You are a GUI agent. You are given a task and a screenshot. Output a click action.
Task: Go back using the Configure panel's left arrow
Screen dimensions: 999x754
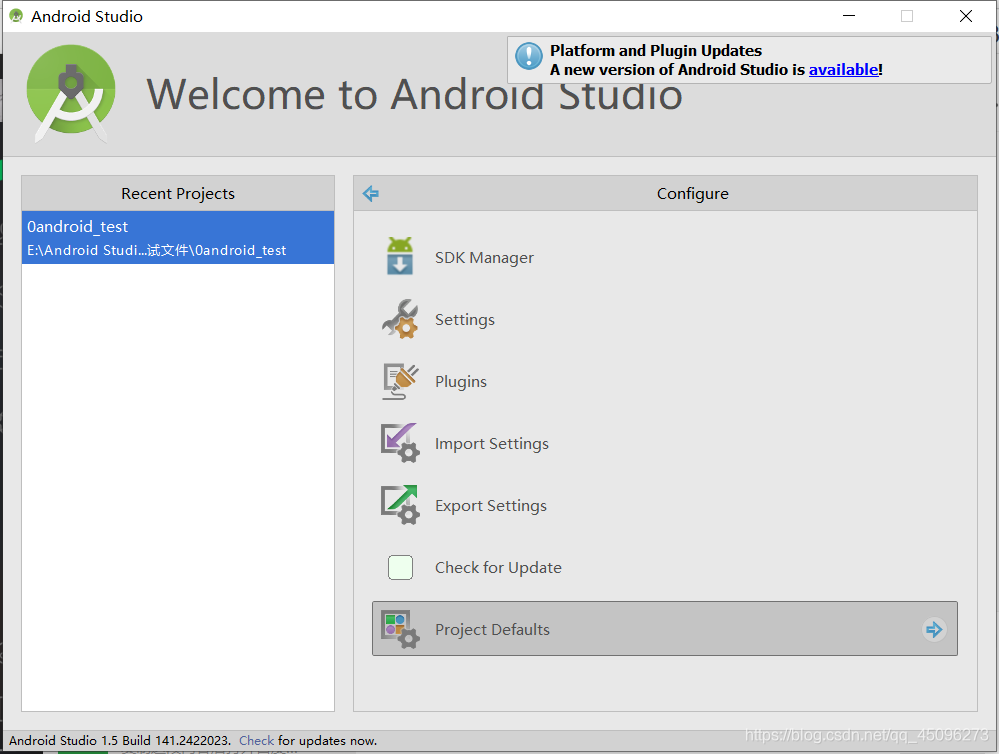371,193
